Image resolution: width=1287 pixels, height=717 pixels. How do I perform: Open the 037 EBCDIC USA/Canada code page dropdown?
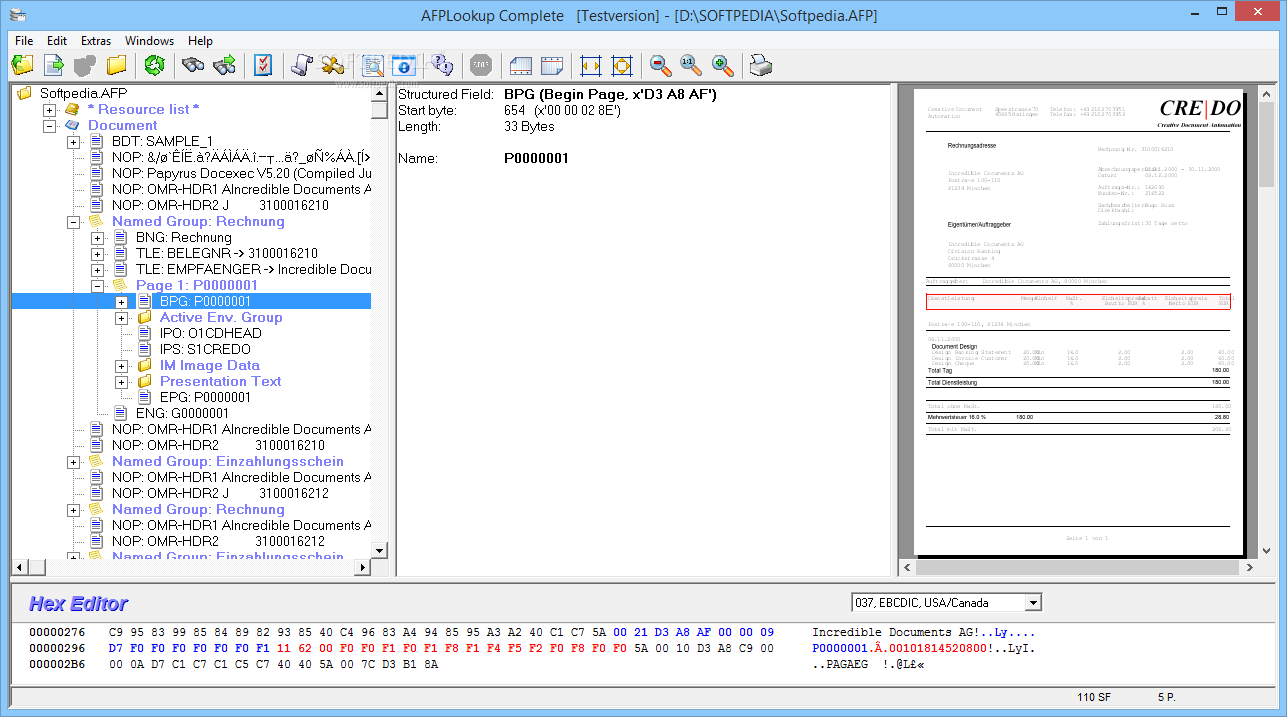coord(1033,602)
